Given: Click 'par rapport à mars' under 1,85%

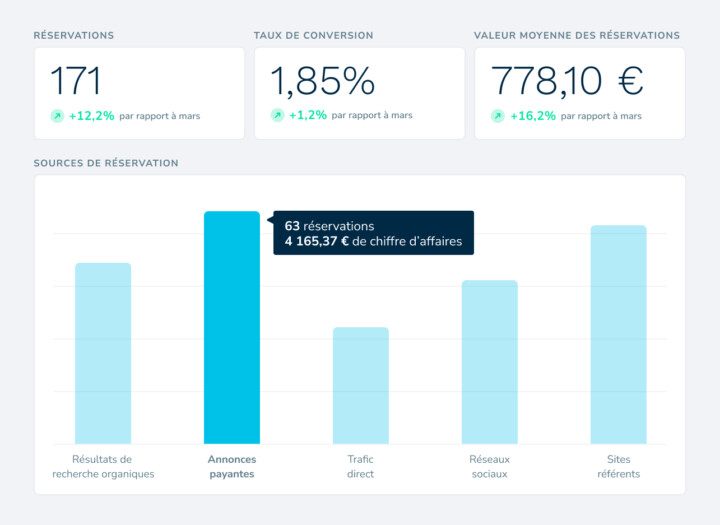Looking at the screenshot, I should [372, 115].
